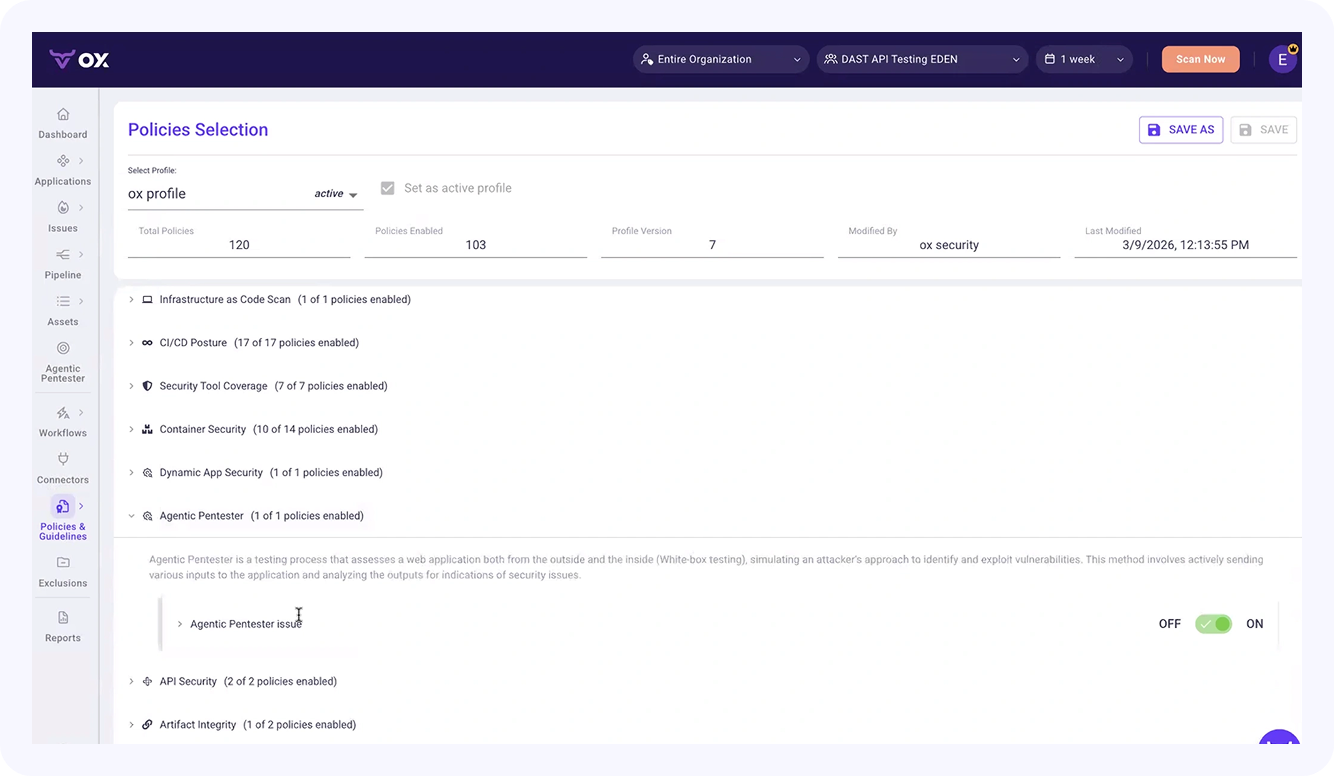Expand the Issues sidebar submenu arrow

[82, 208]
